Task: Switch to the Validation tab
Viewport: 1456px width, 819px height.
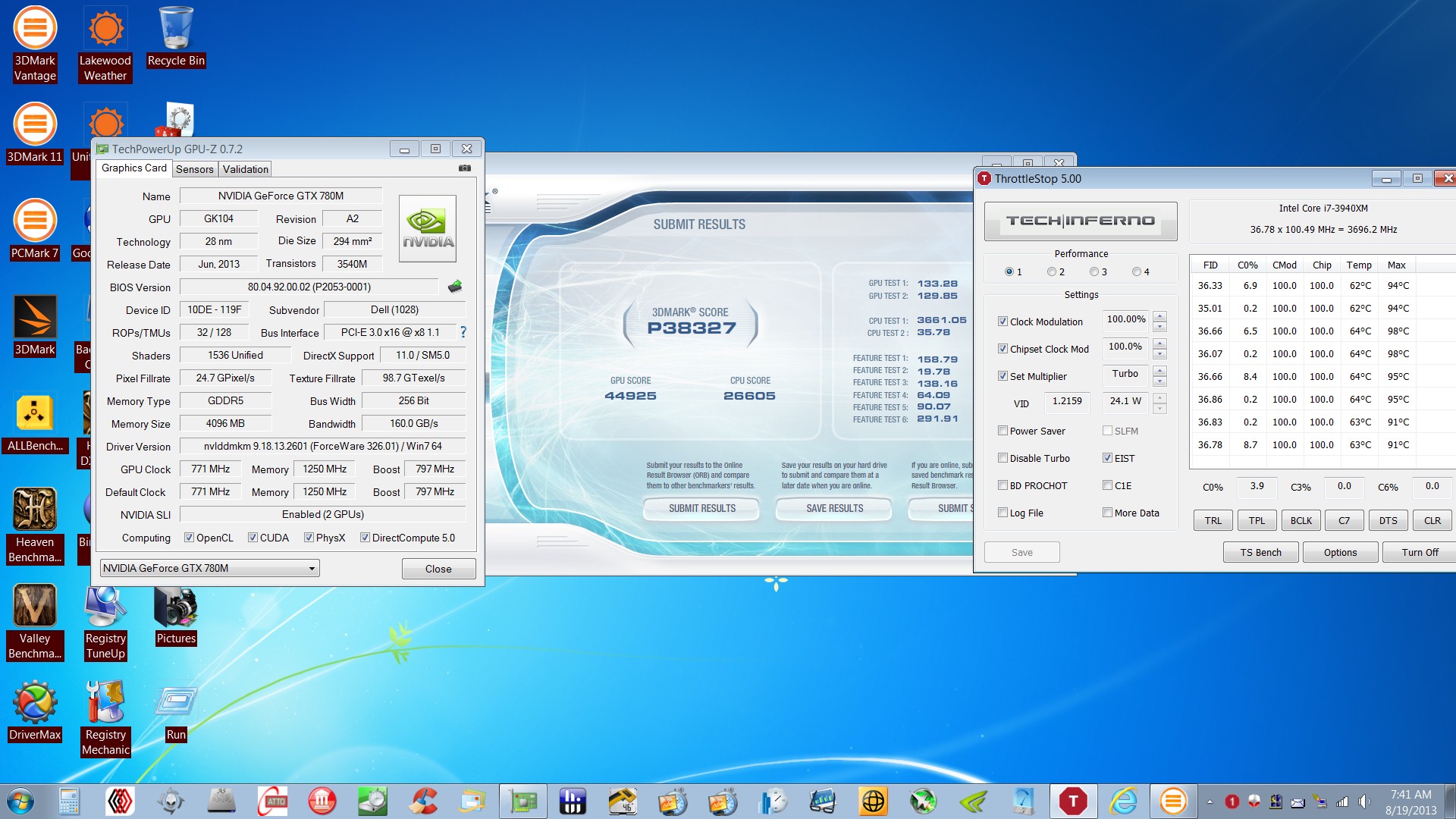Action: point(246,169)
